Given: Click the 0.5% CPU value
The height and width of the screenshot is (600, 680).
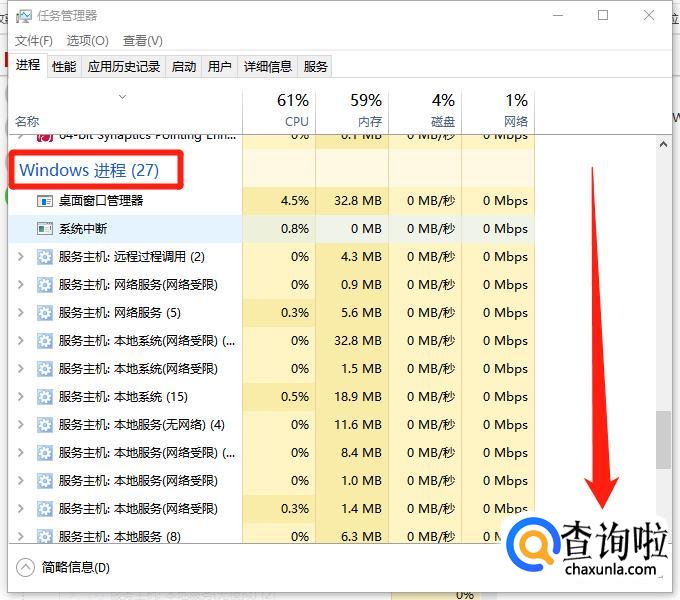Looking at the screenshot, I should point(294,397).
